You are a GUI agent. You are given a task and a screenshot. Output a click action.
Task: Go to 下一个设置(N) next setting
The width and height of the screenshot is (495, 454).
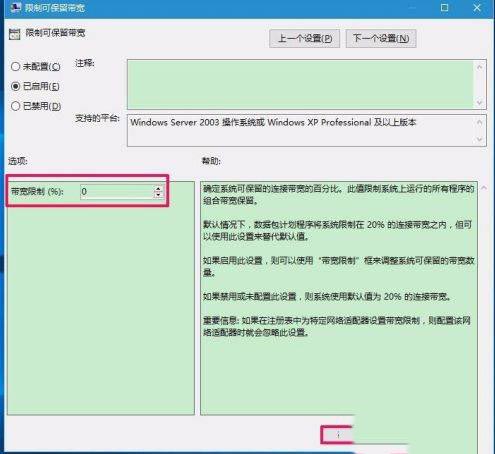point(381,39)
